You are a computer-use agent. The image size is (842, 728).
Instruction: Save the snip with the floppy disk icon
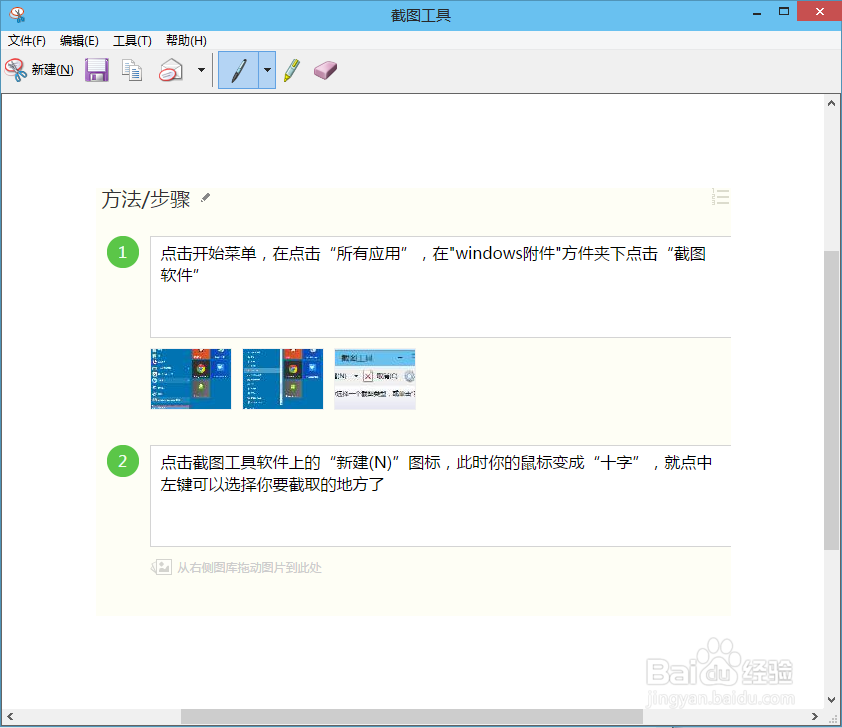click(x=95, y=70)
